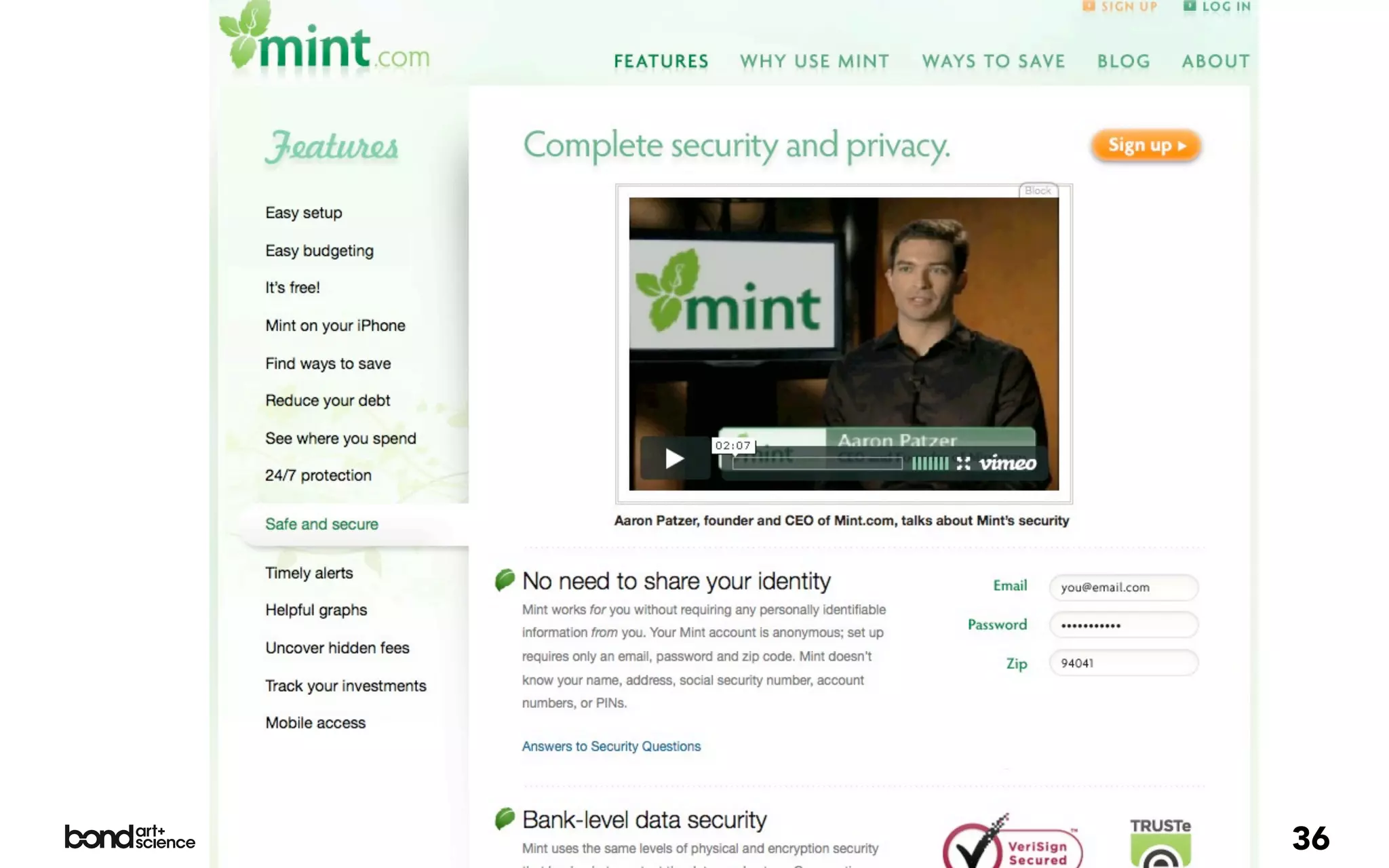Open the BLOG page

click(1124, 62)
